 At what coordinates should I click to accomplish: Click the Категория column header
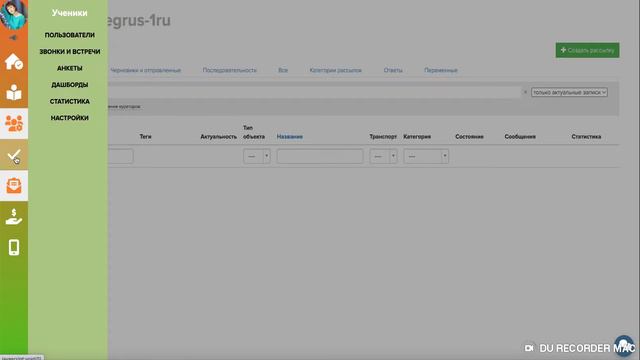[x=417, y=137]
